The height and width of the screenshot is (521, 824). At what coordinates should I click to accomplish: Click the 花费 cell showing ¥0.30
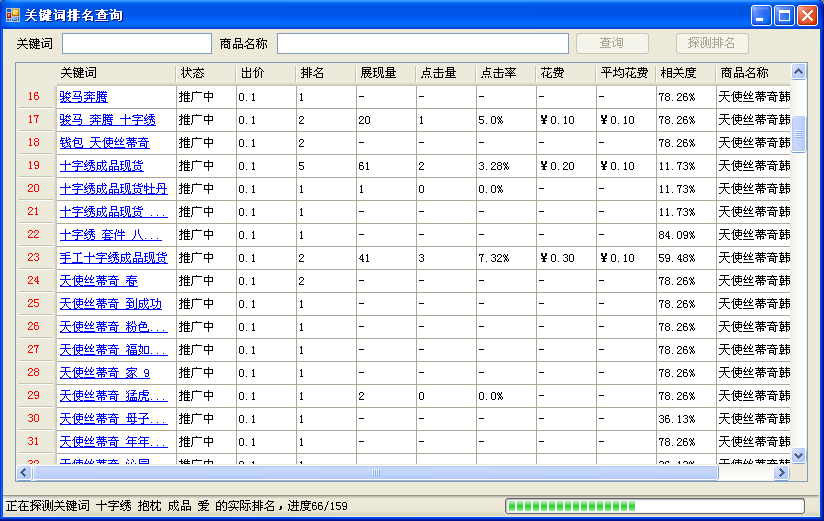click(565, 258)
